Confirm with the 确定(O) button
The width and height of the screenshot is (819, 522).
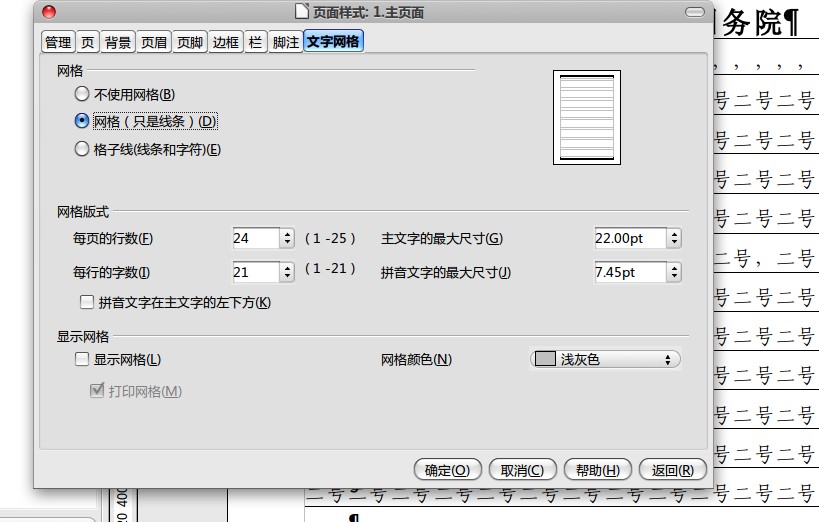(x=447, y=470)
